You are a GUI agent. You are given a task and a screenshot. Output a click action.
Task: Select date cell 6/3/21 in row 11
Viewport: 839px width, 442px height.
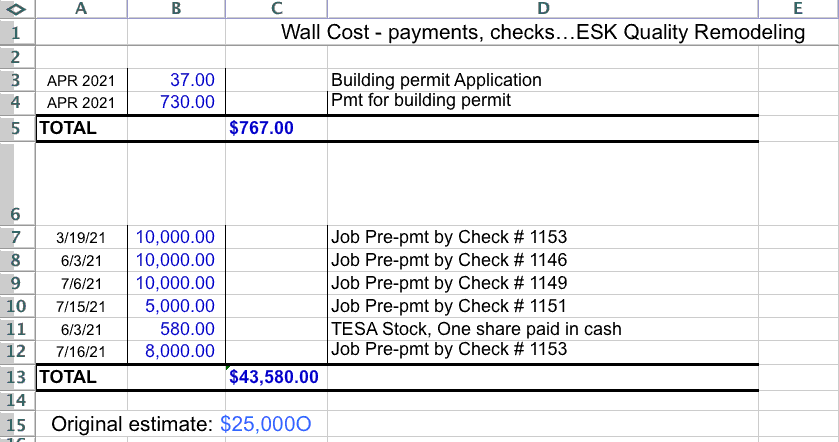point(81,329)
